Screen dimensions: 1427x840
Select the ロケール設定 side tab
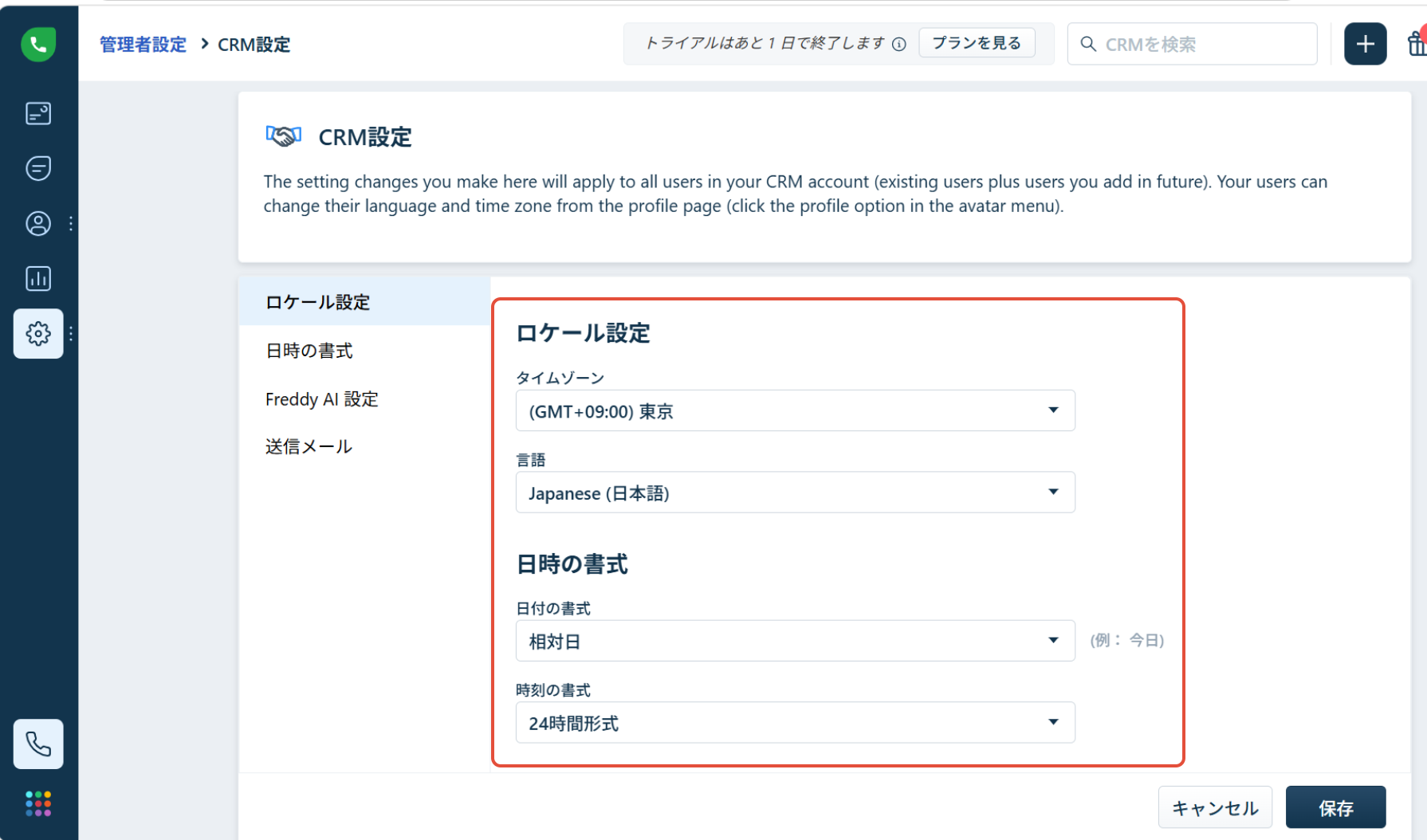point(364,301)
